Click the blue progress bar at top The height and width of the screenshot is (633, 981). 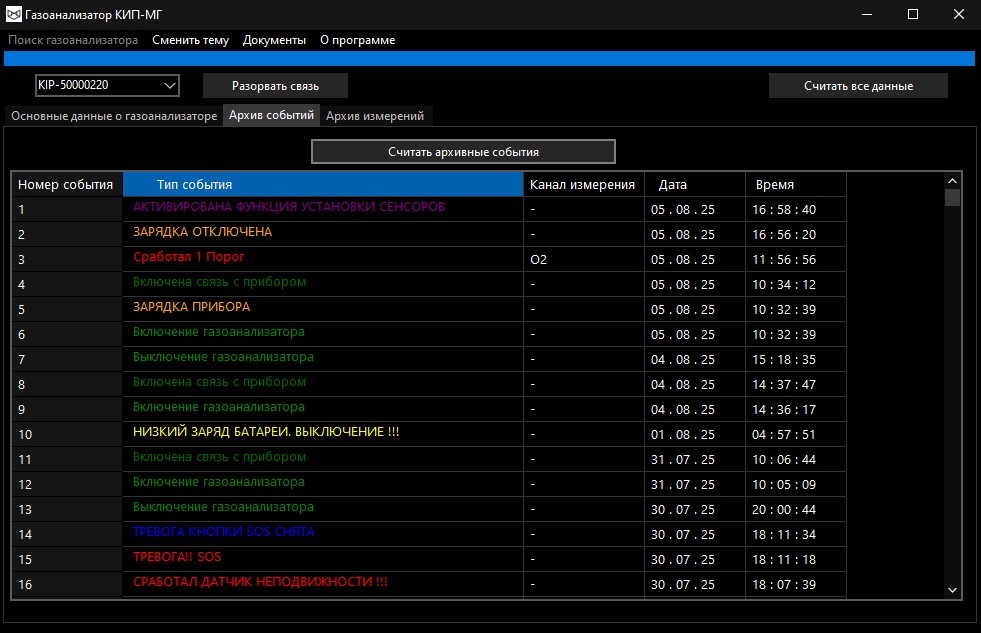[x=489, y=58]
